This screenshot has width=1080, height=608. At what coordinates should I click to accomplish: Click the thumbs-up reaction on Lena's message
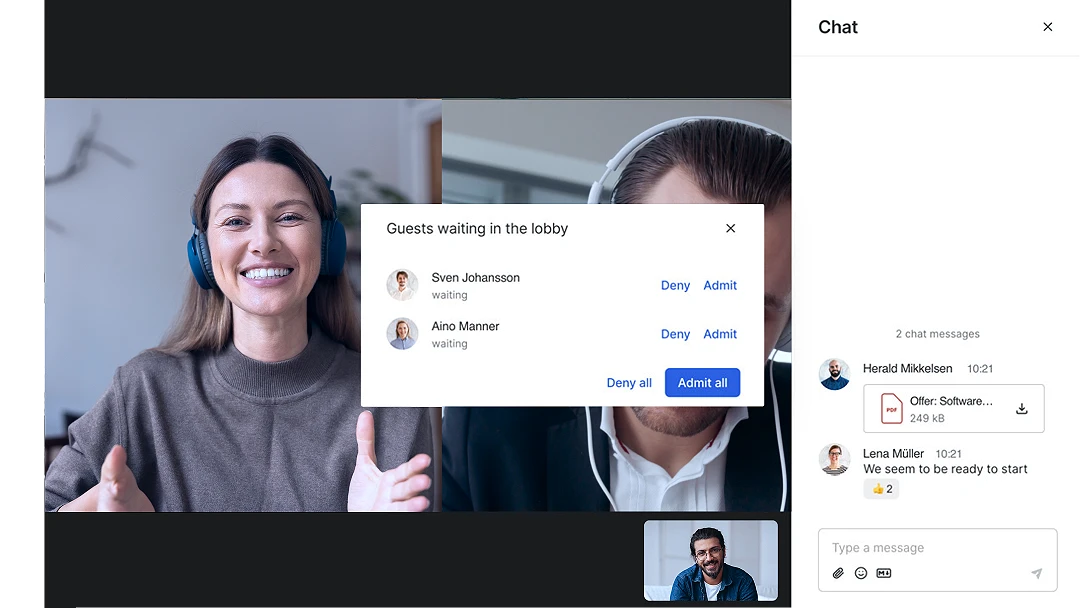click(880, 489)
